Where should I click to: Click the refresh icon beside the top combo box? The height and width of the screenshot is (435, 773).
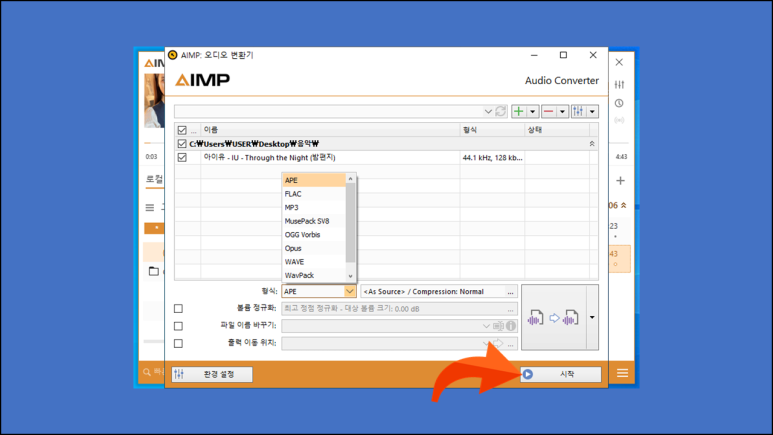pos(501,111)
